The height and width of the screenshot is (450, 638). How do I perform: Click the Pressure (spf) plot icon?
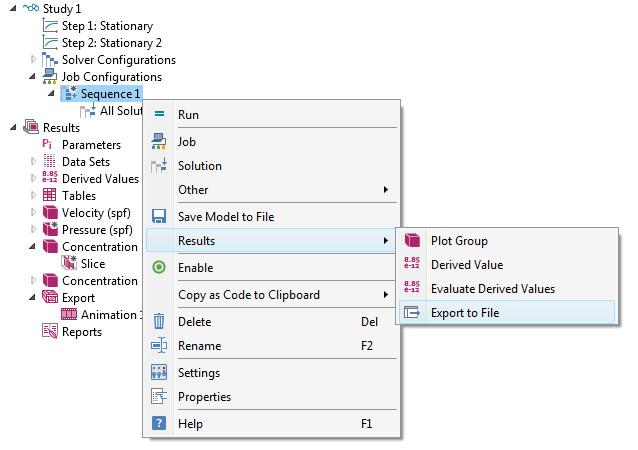(50, 229)
